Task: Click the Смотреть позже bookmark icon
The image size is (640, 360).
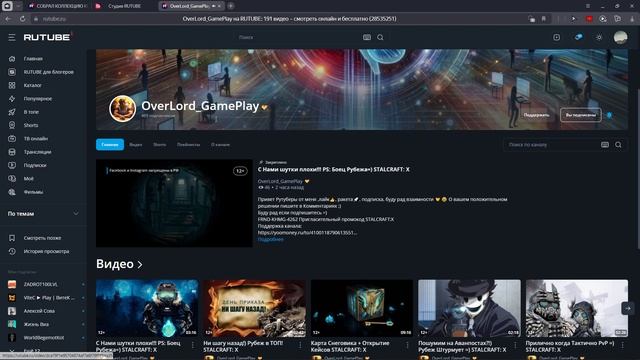Action: (x=12, y=238)
